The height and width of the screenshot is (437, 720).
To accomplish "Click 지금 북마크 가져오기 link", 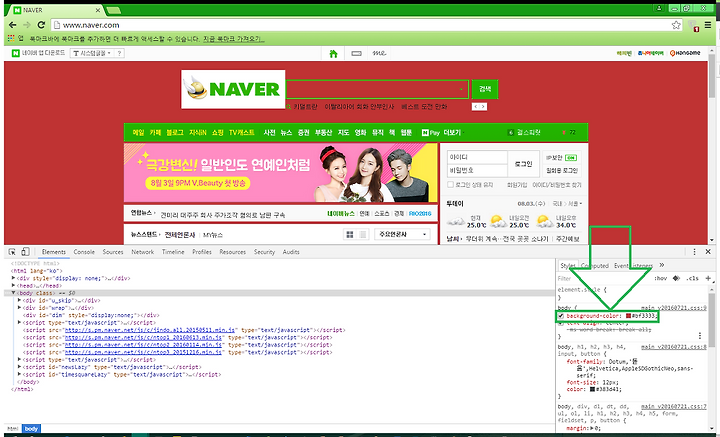I will pyautogui.click(x=234, y=39).
